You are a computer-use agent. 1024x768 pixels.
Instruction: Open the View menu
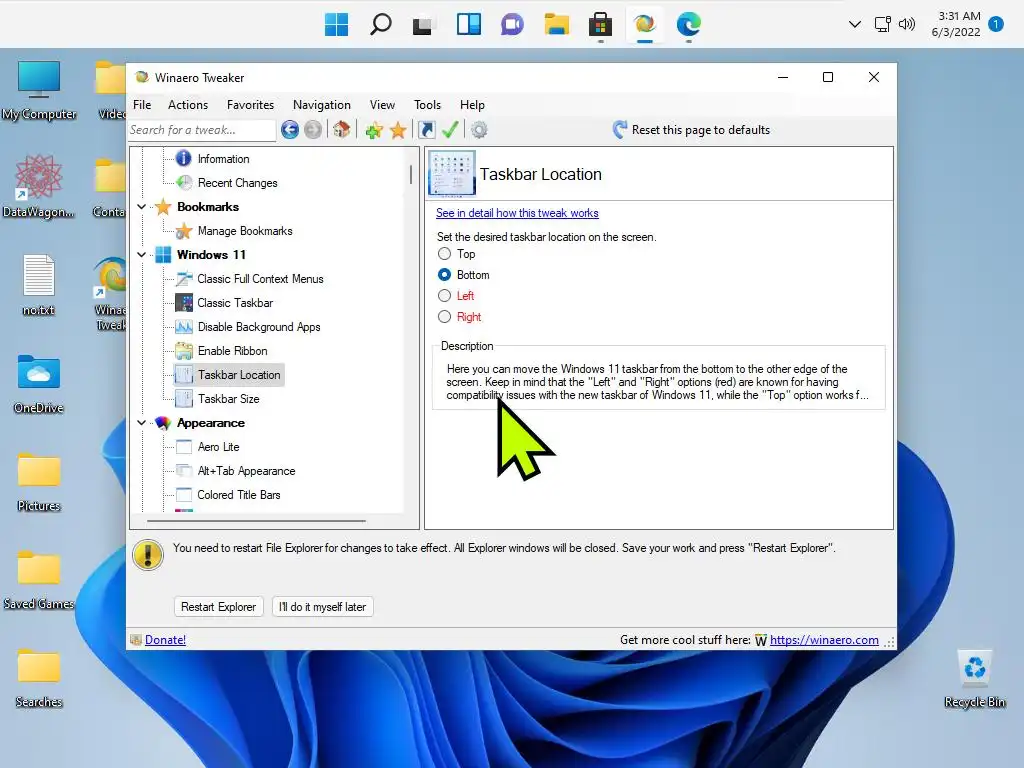point(382,104)
